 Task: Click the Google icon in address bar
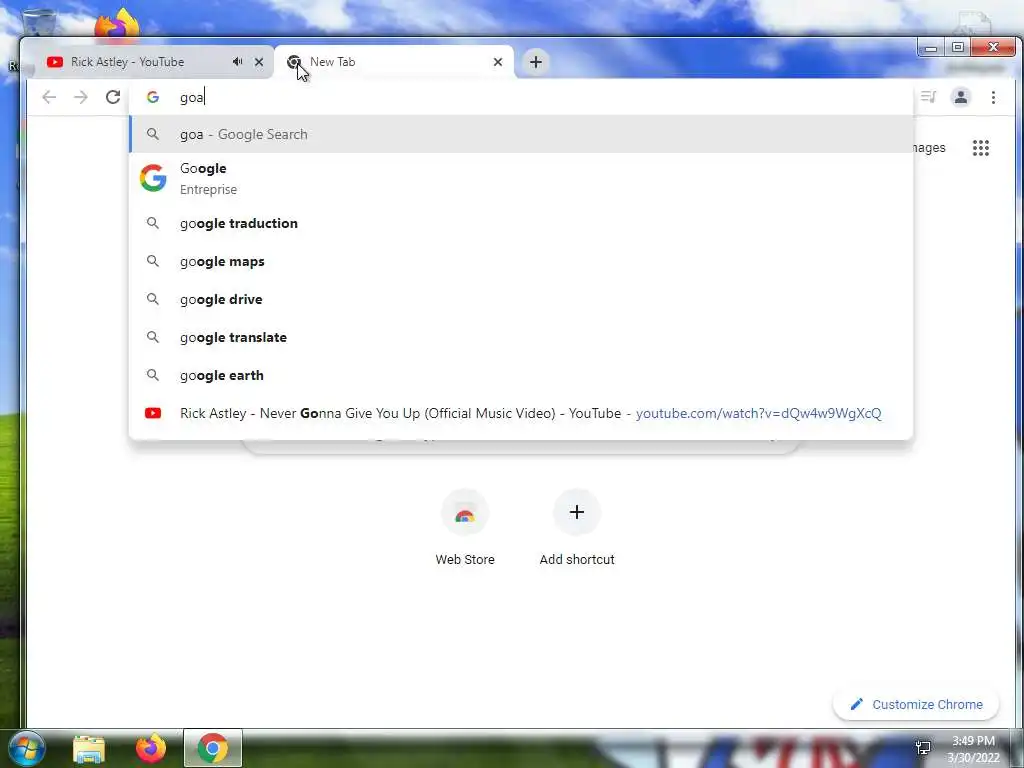(153, 97)
